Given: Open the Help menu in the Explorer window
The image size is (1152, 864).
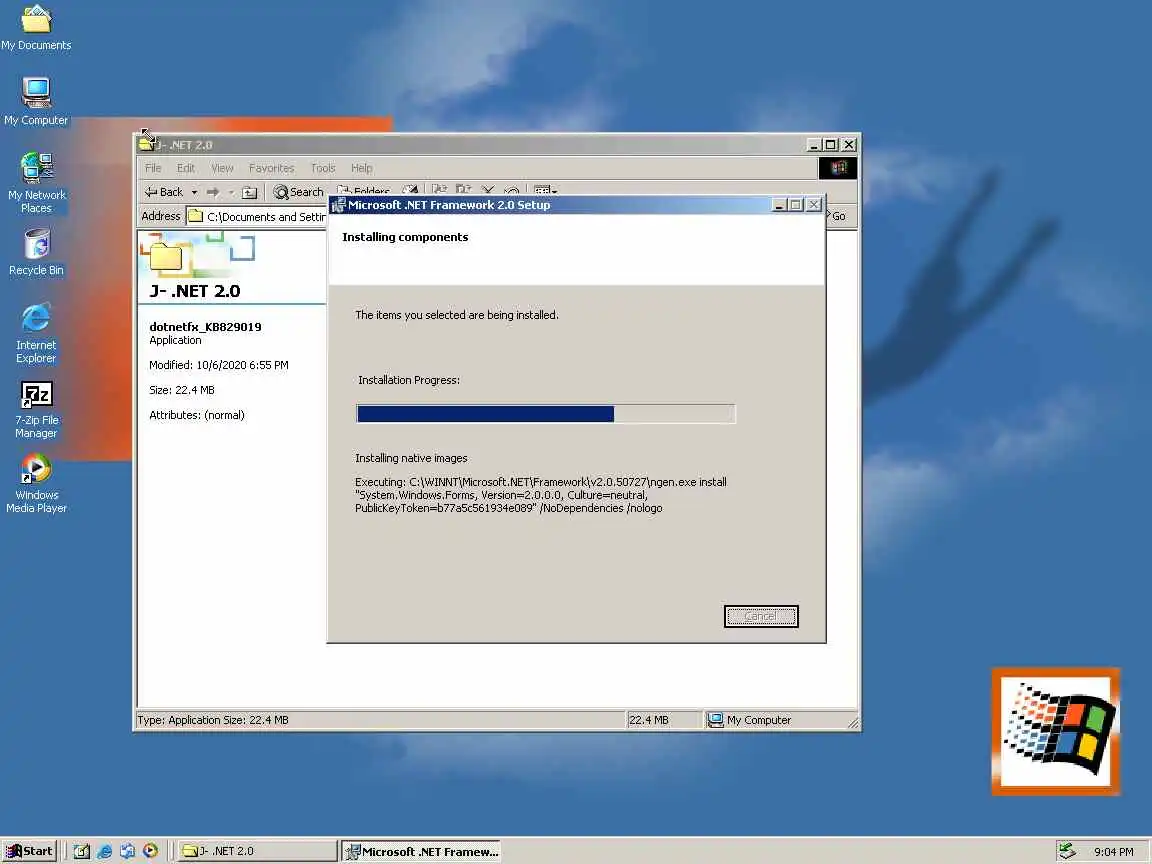Looking at the screenshot, I should (x=361, y=168).
